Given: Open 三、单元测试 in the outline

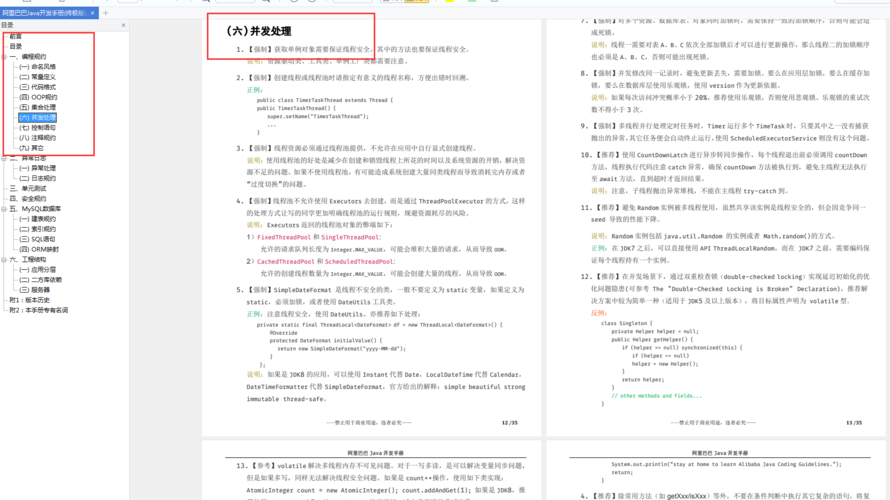Looking at the screenshot, I should click(x=28, y=188).
